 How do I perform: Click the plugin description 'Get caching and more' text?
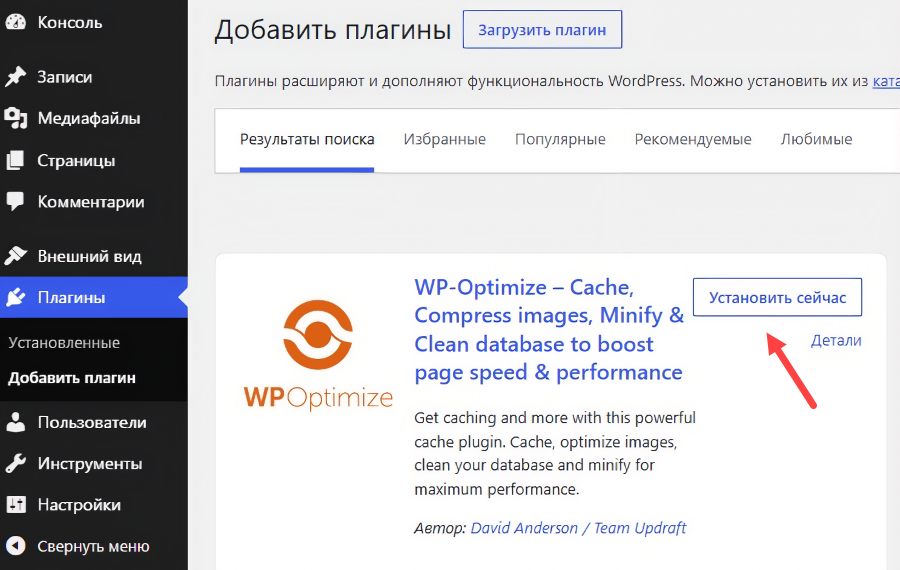(x=554, y=453)
